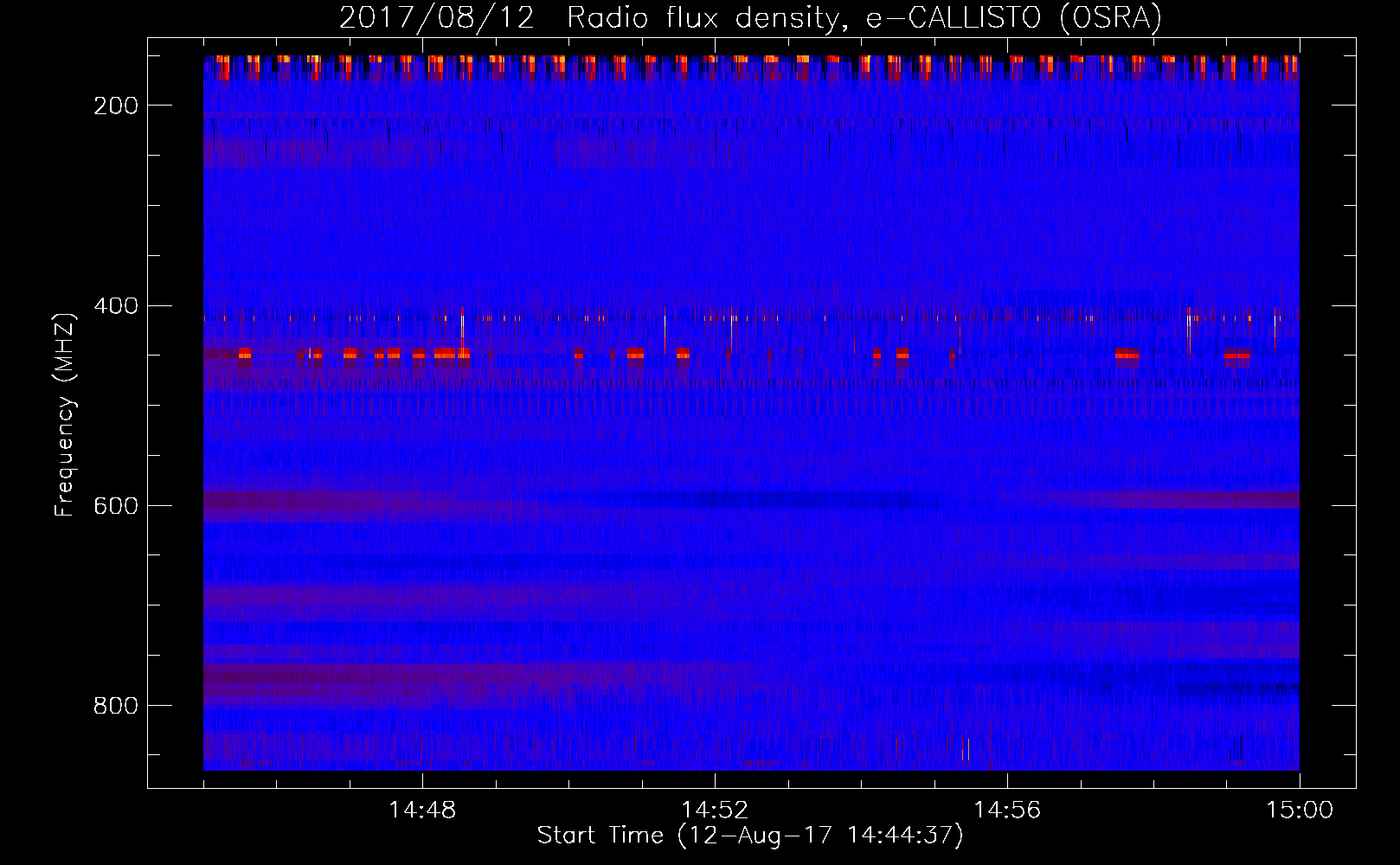Click the 400 frequency tick label

116,306
